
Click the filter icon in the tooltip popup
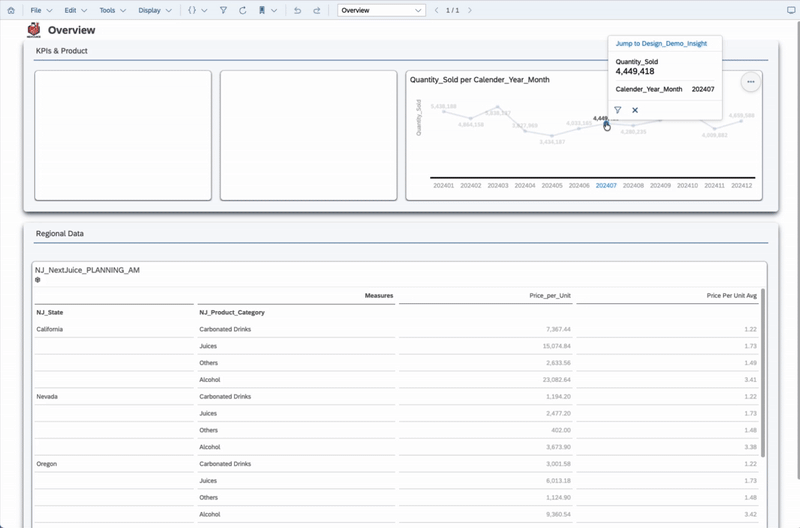tap(617, 110)
